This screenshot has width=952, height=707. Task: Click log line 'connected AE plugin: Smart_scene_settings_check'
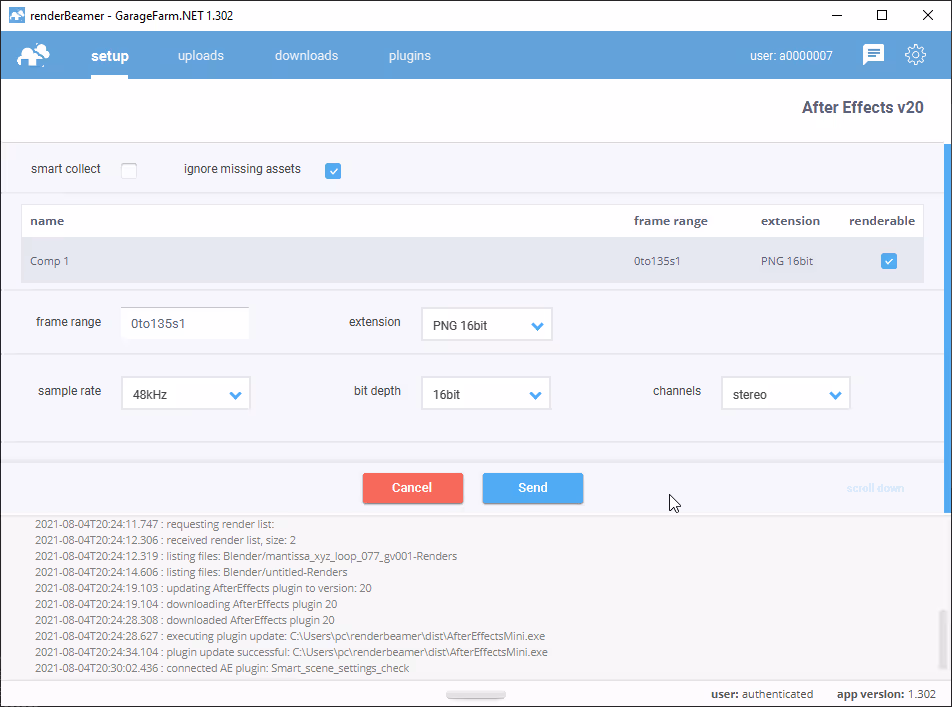click(222, 668)
